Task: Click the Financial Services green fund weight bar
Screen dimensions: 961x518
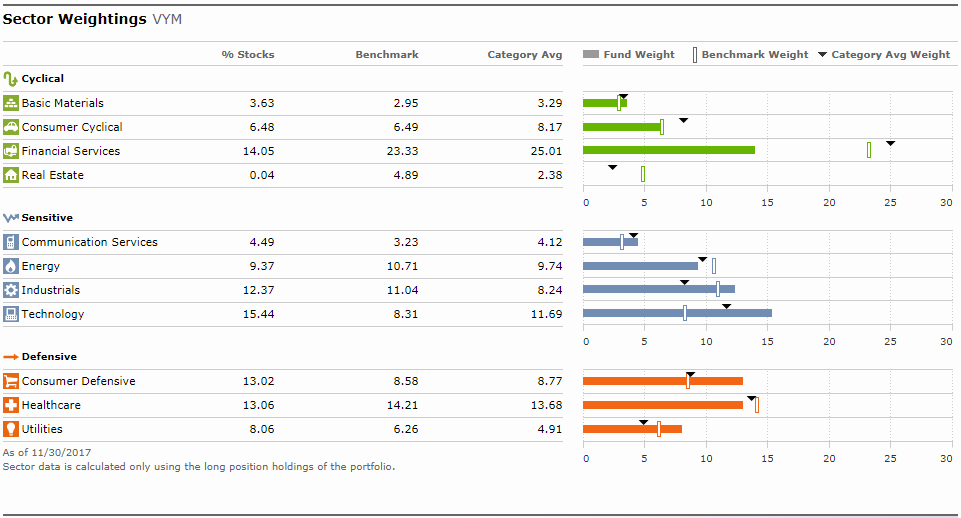Action: (x=669, y=150)
